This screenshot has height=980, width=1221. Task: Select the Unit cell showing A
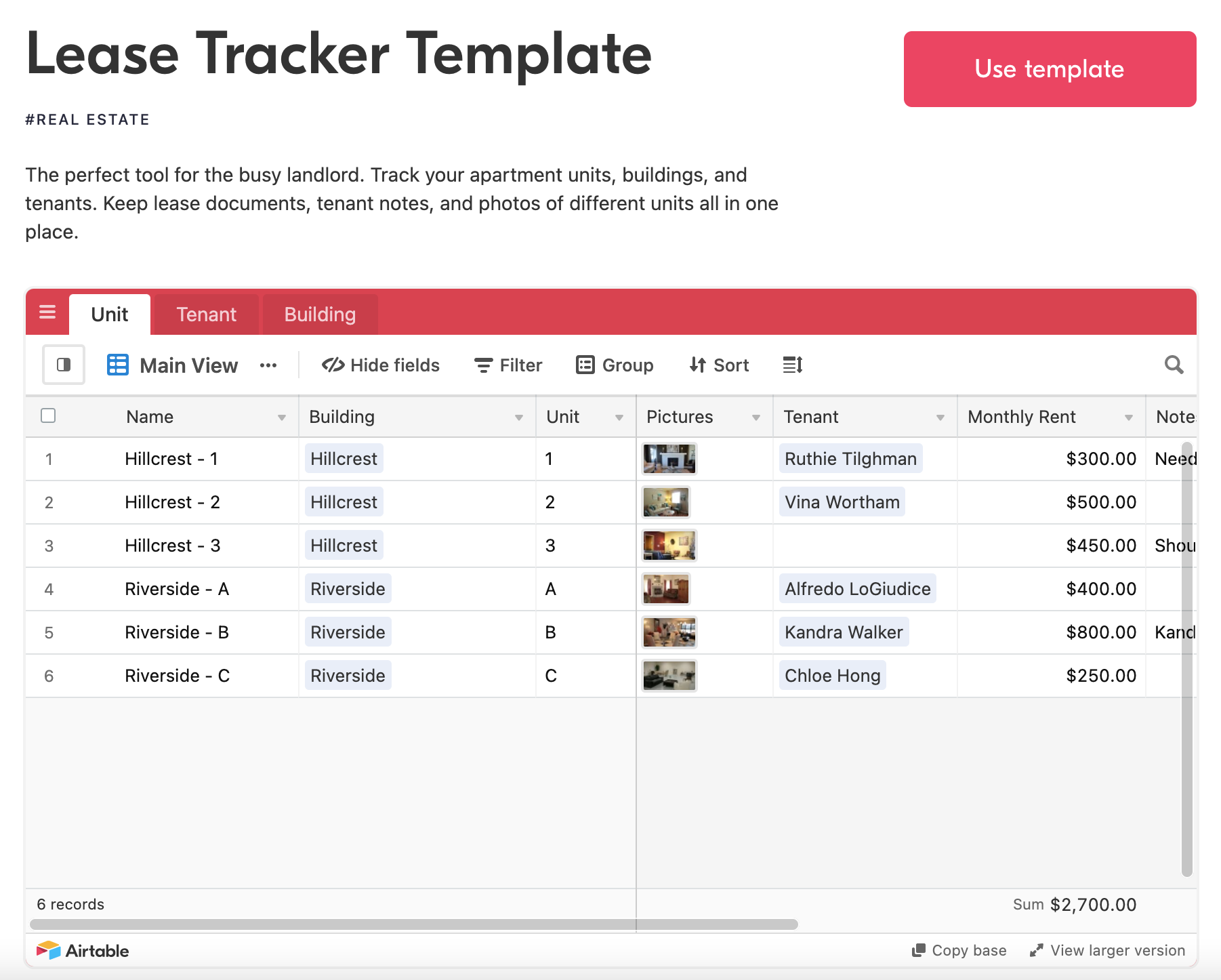(x=586, y=589)
